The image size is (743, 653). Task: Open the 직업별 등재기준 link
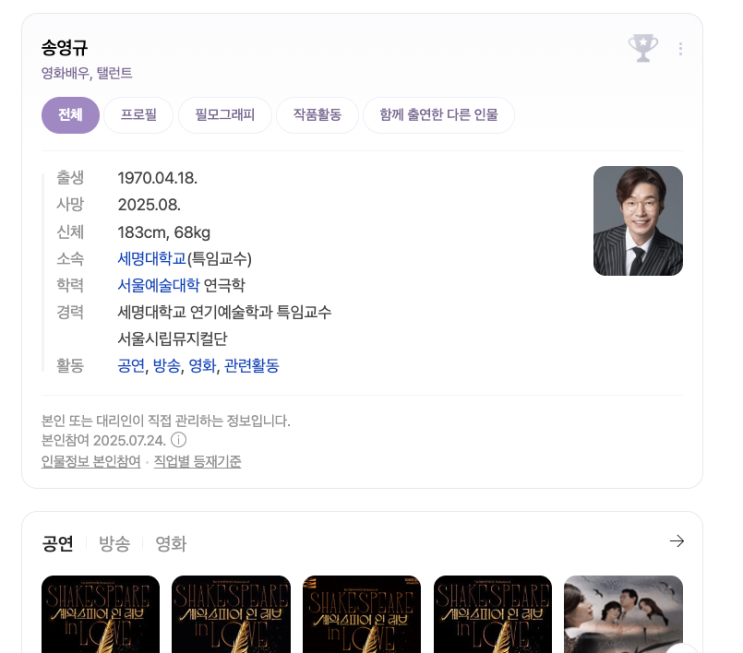coord(198,462)
